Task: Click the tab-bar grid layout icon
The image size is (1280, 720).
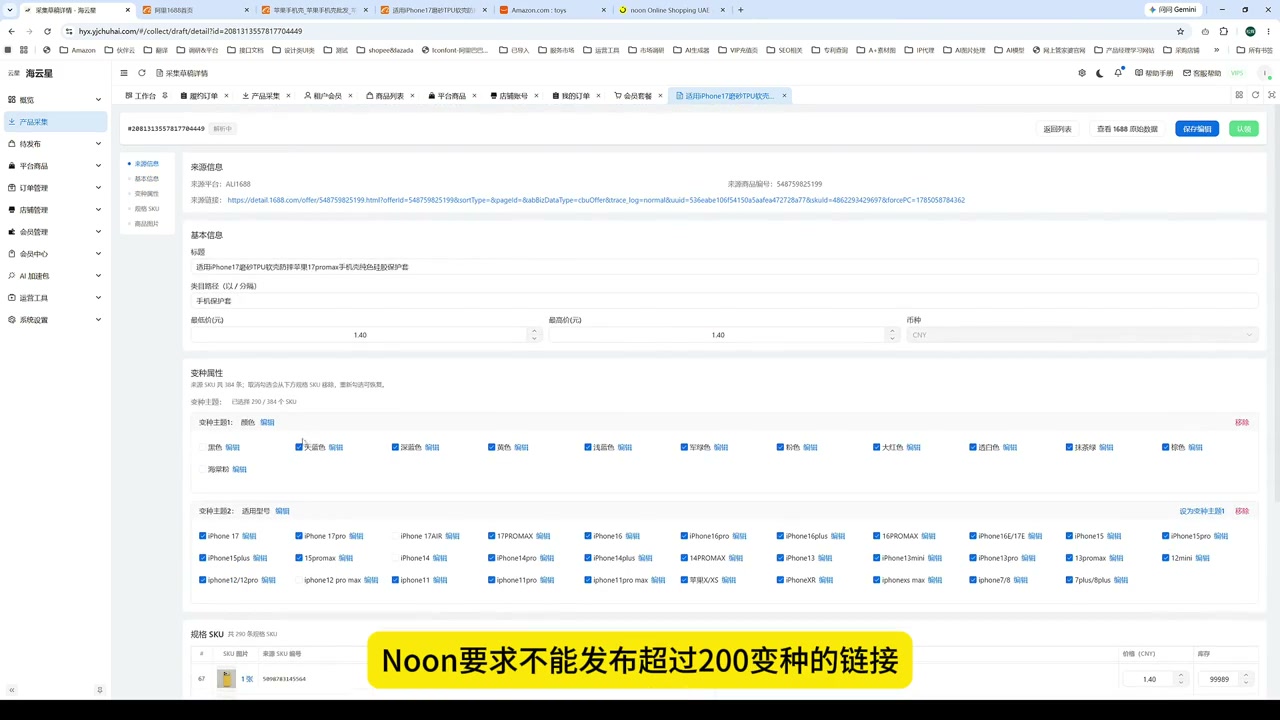Action: pos(1239,95)
